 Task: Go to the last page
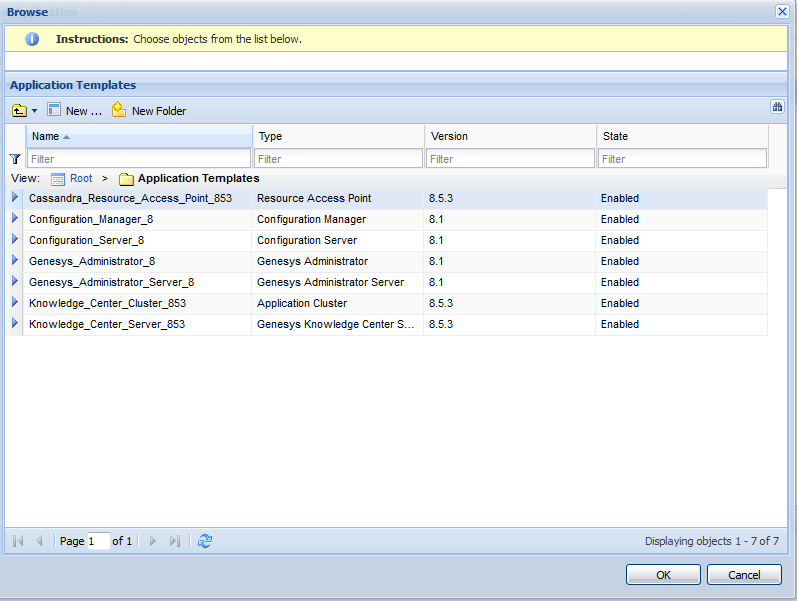coord(175,540)
